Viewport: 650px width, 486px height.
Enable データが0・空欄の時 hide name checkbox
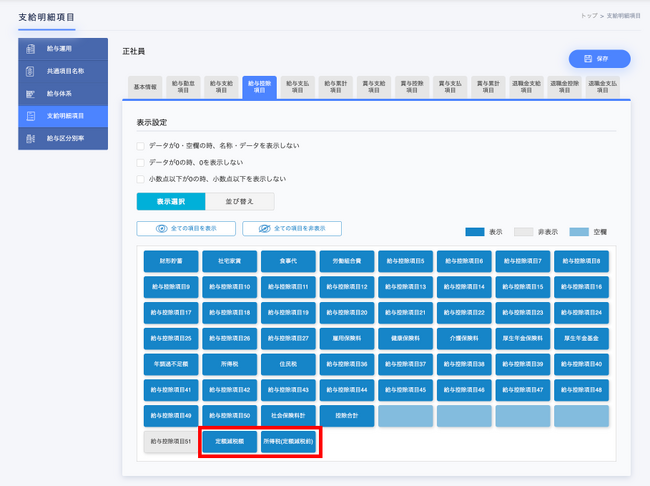(141, 146)
